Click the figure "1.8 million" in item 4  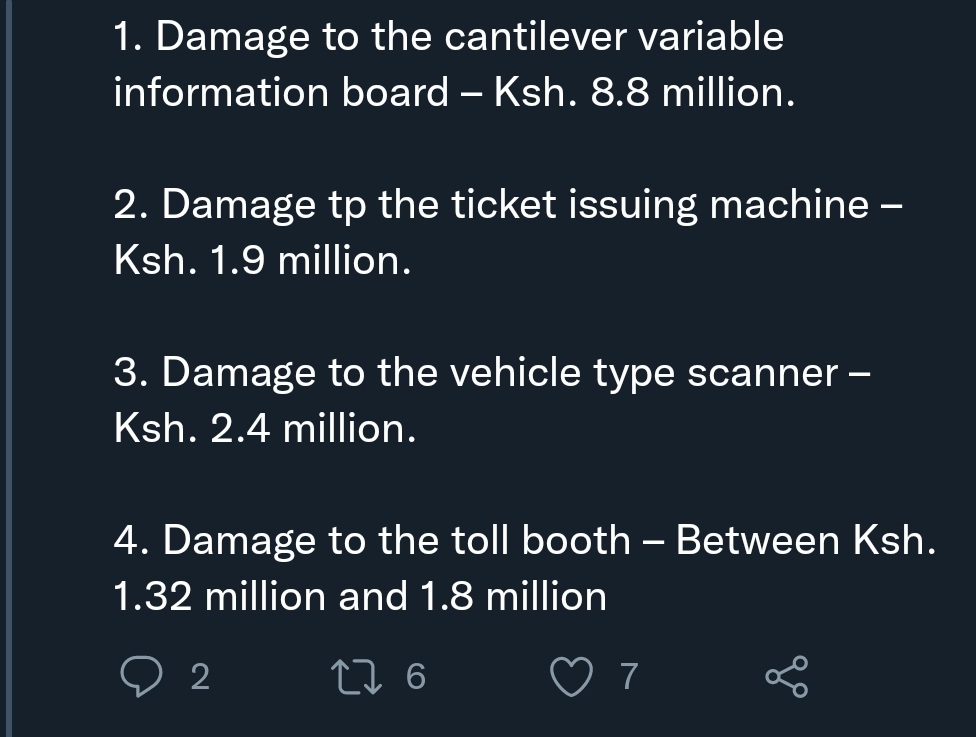513,597
